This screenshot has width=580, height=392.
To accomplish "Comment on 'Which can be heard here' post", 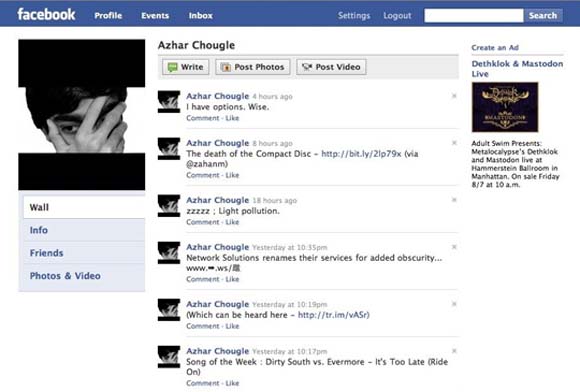I will [203, 326].
